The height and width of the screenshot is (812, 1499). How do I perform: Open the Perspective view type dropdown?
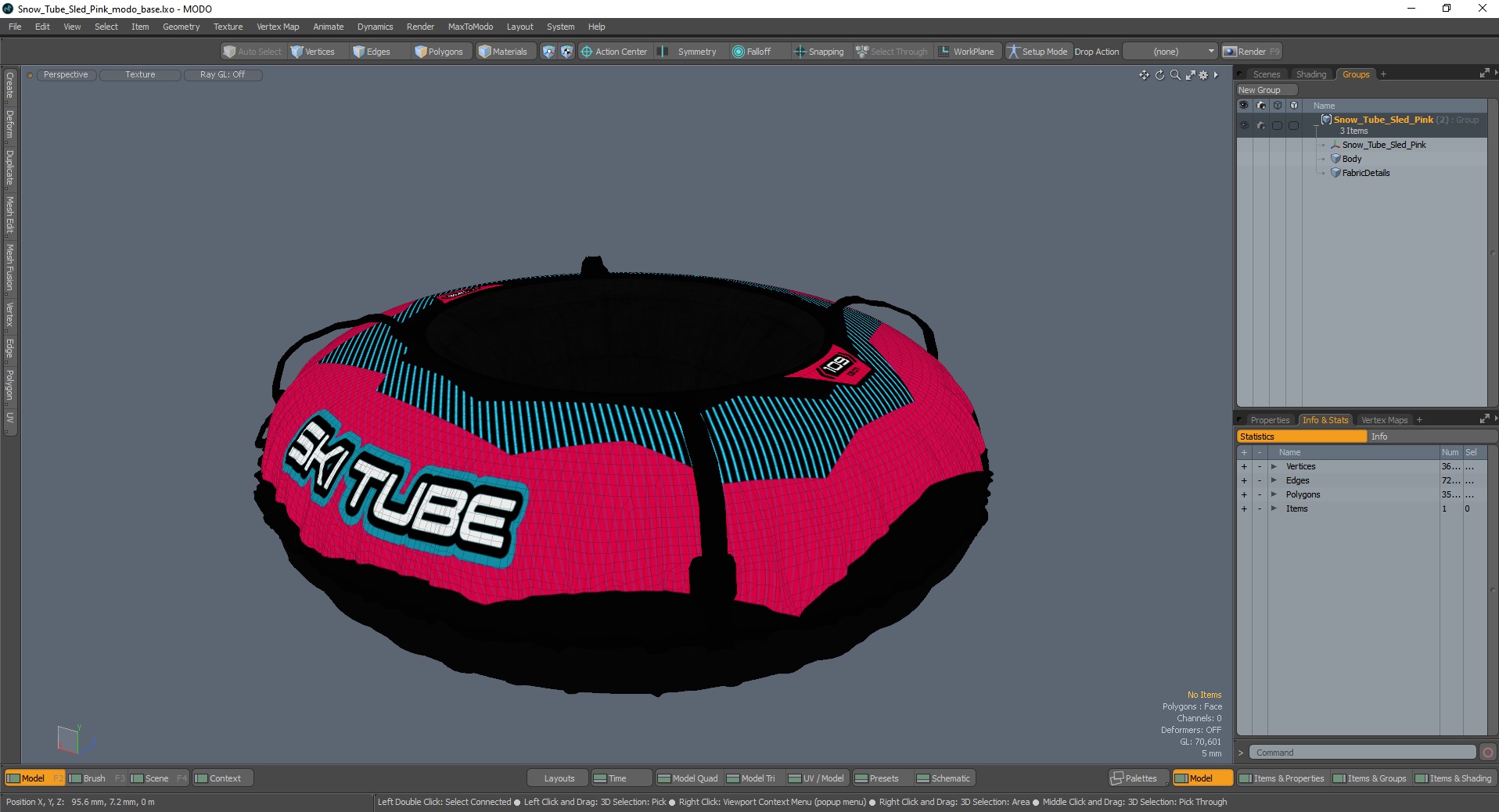(66, 75)
